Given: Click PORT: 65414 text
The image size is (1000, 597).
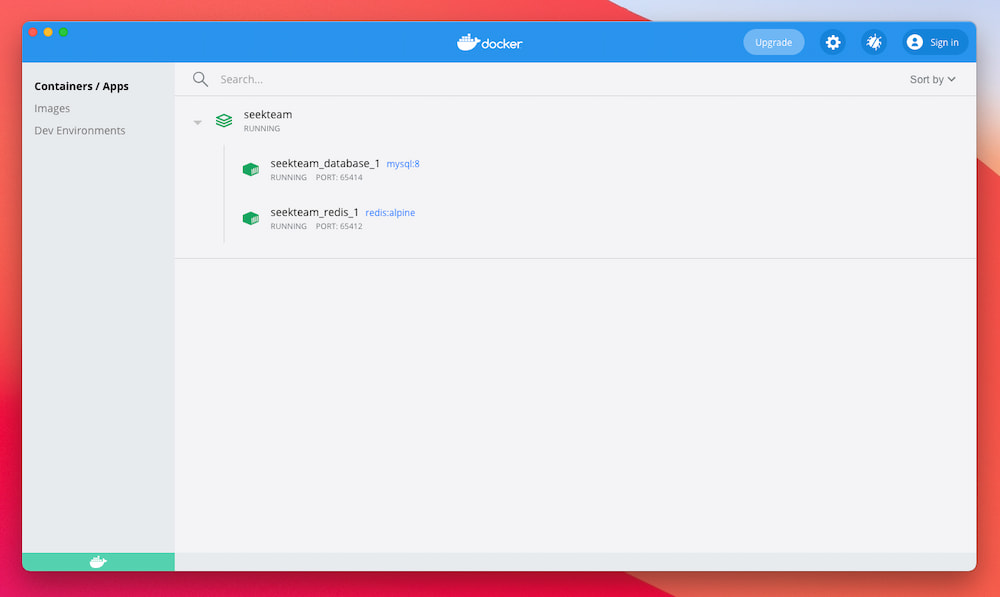Looking at the screenshot, I should coord(339,177).
